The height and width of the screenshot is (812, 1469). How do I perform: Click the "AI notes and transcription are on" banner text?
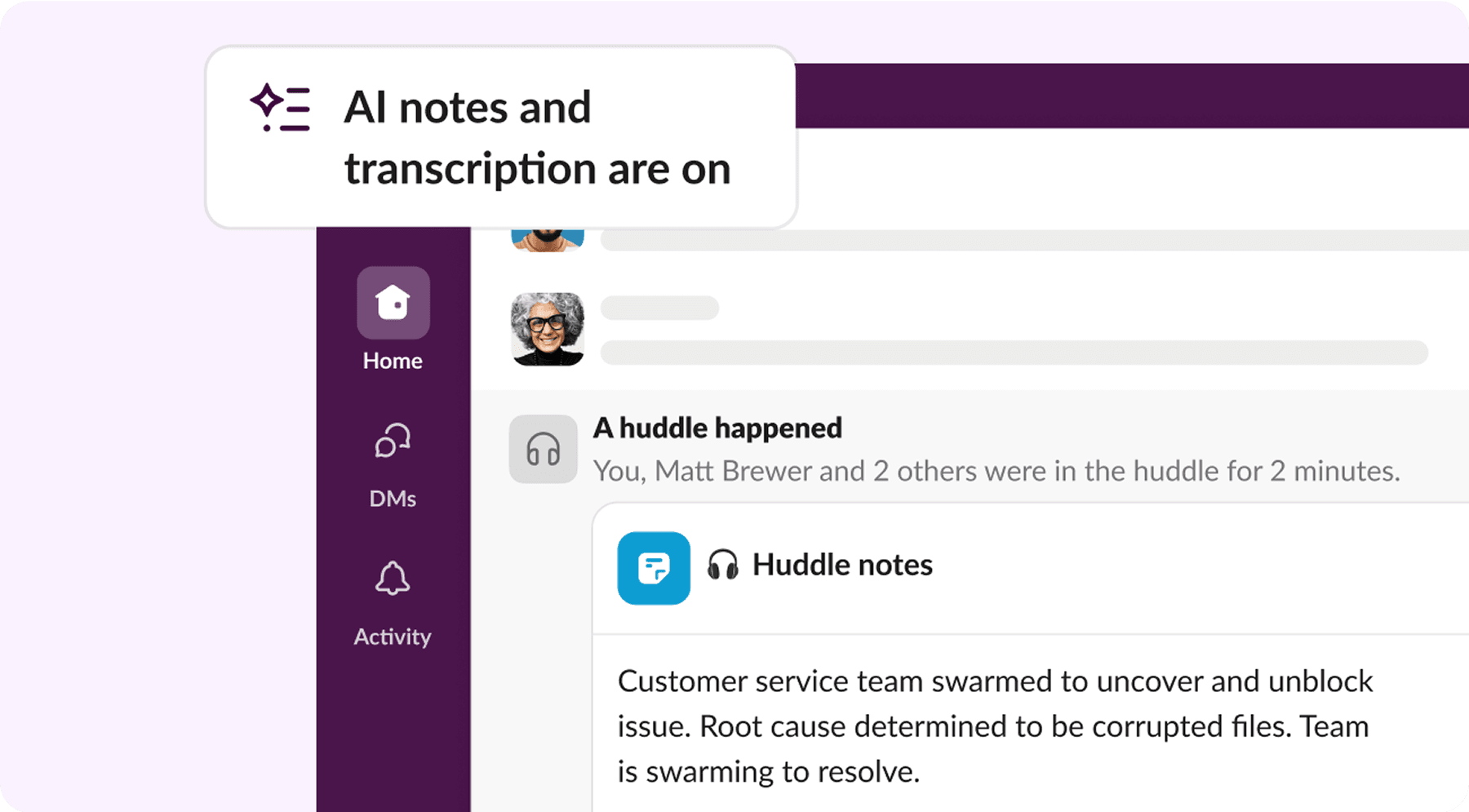pos(536,138)
